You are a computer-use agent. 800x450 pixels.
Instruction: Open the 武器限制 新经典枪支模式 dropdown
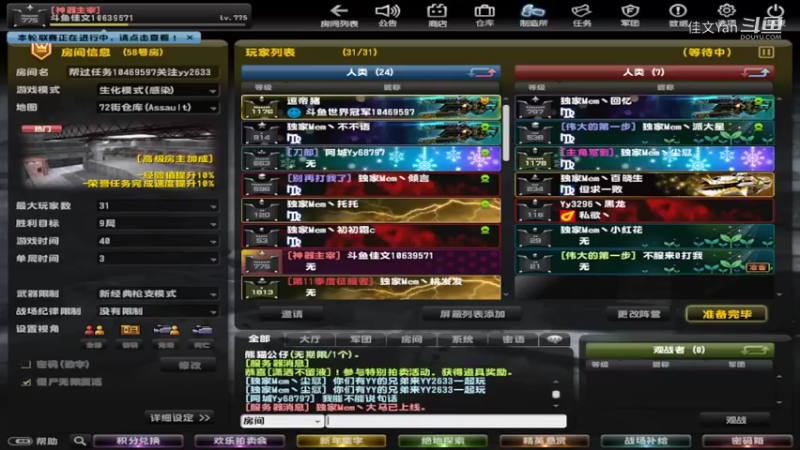(158, 294)
